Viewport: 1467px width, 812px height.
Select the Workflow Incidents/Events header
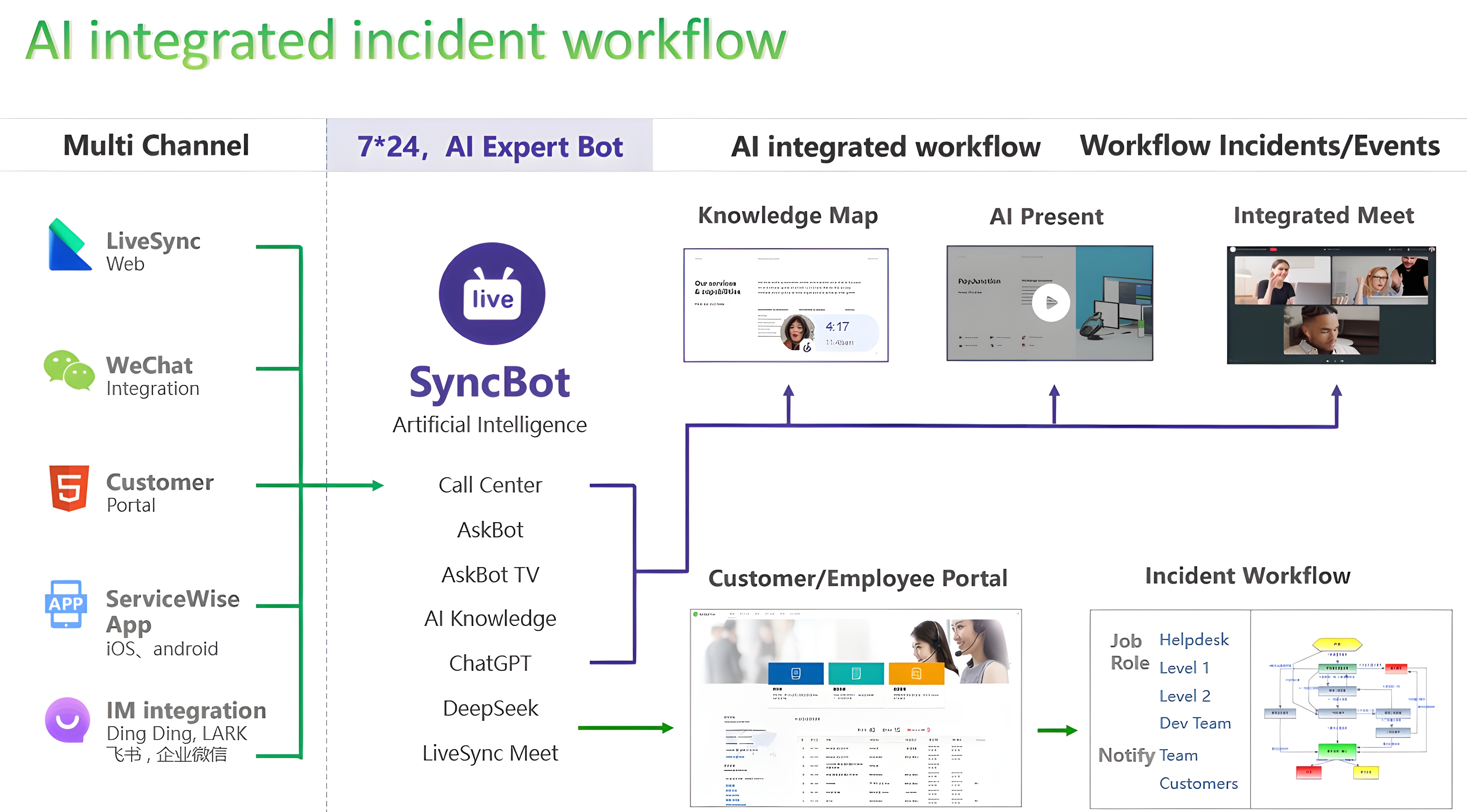tap(1260, 146)
